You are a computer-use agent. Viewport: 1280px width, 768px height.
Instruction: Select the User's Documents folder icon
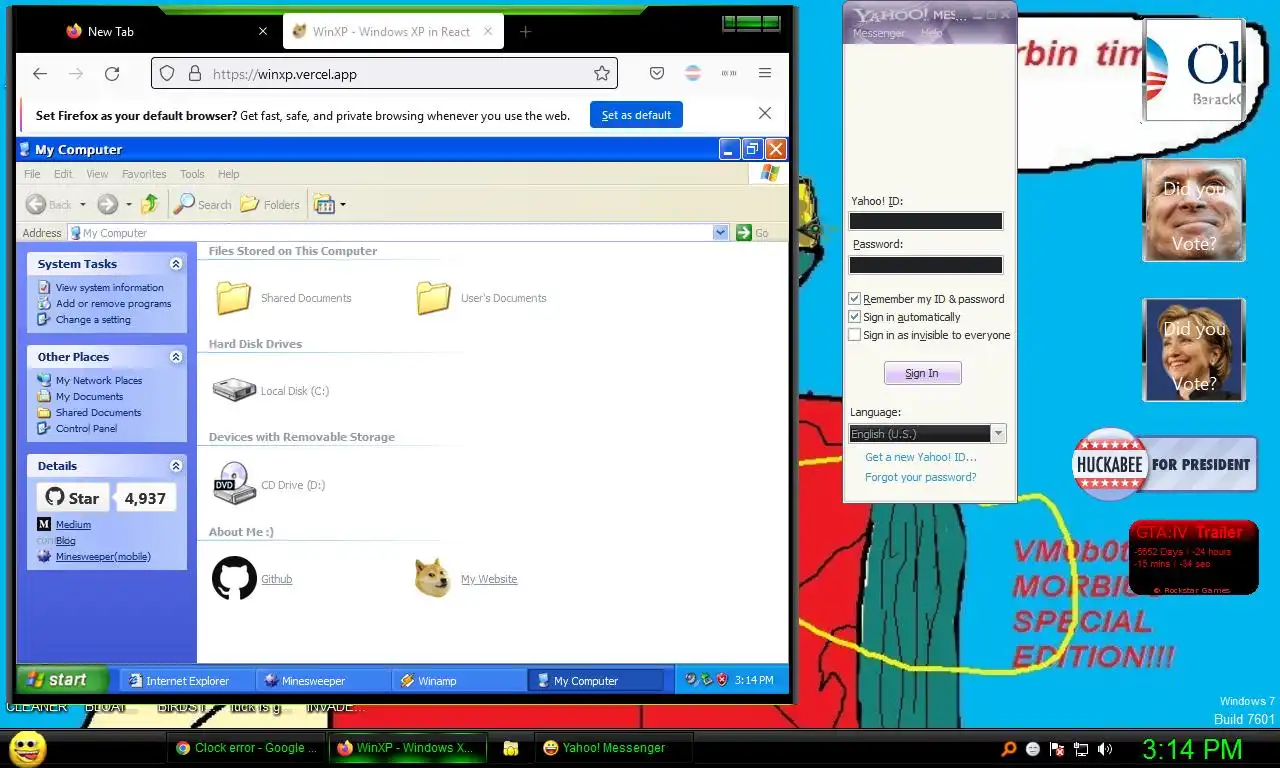(433, 297)
